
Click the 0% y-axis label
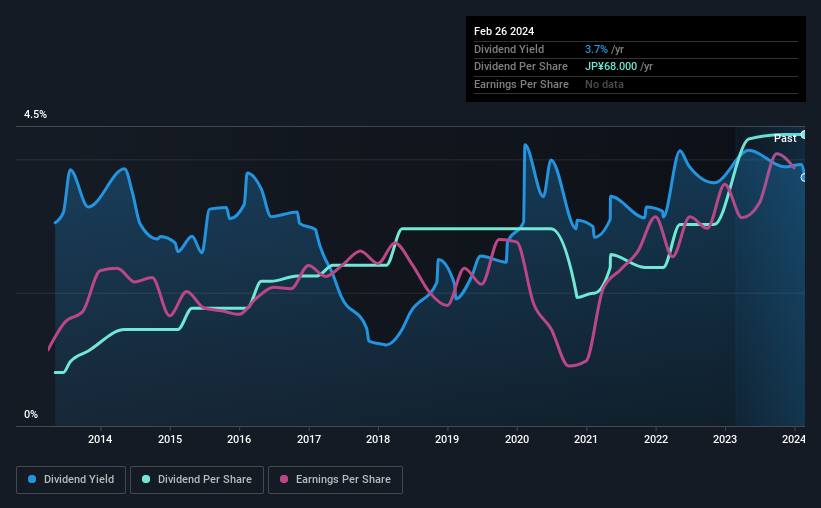pyautogui.click(x=31, y=414)
